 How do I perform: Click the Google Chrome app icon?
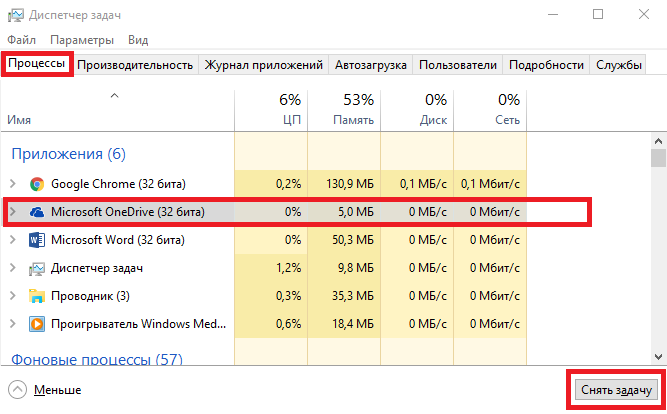tap(37, 184)
